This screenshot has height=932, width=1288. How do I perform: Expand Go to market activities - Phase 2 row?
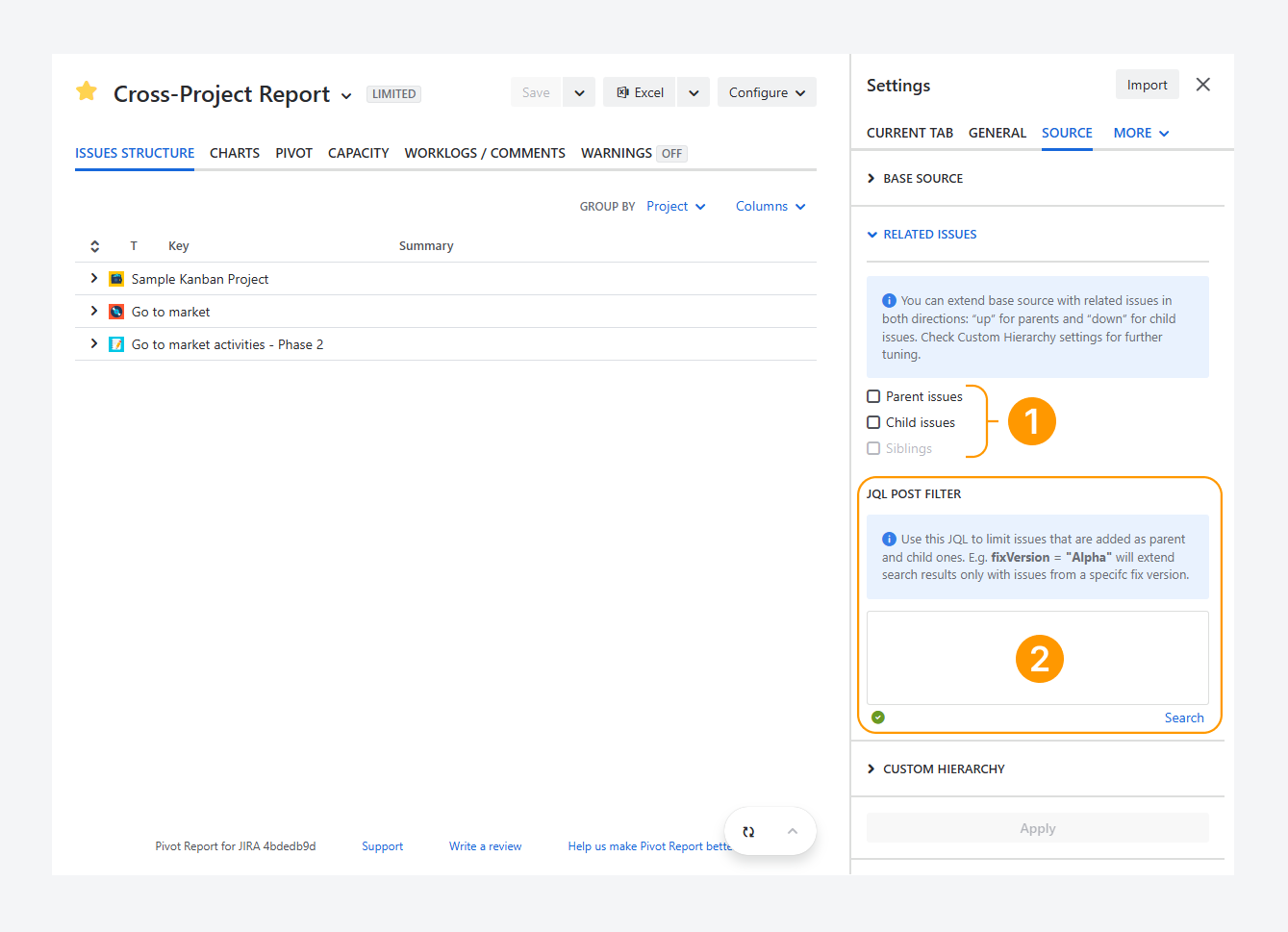click(x=93, y=343)
